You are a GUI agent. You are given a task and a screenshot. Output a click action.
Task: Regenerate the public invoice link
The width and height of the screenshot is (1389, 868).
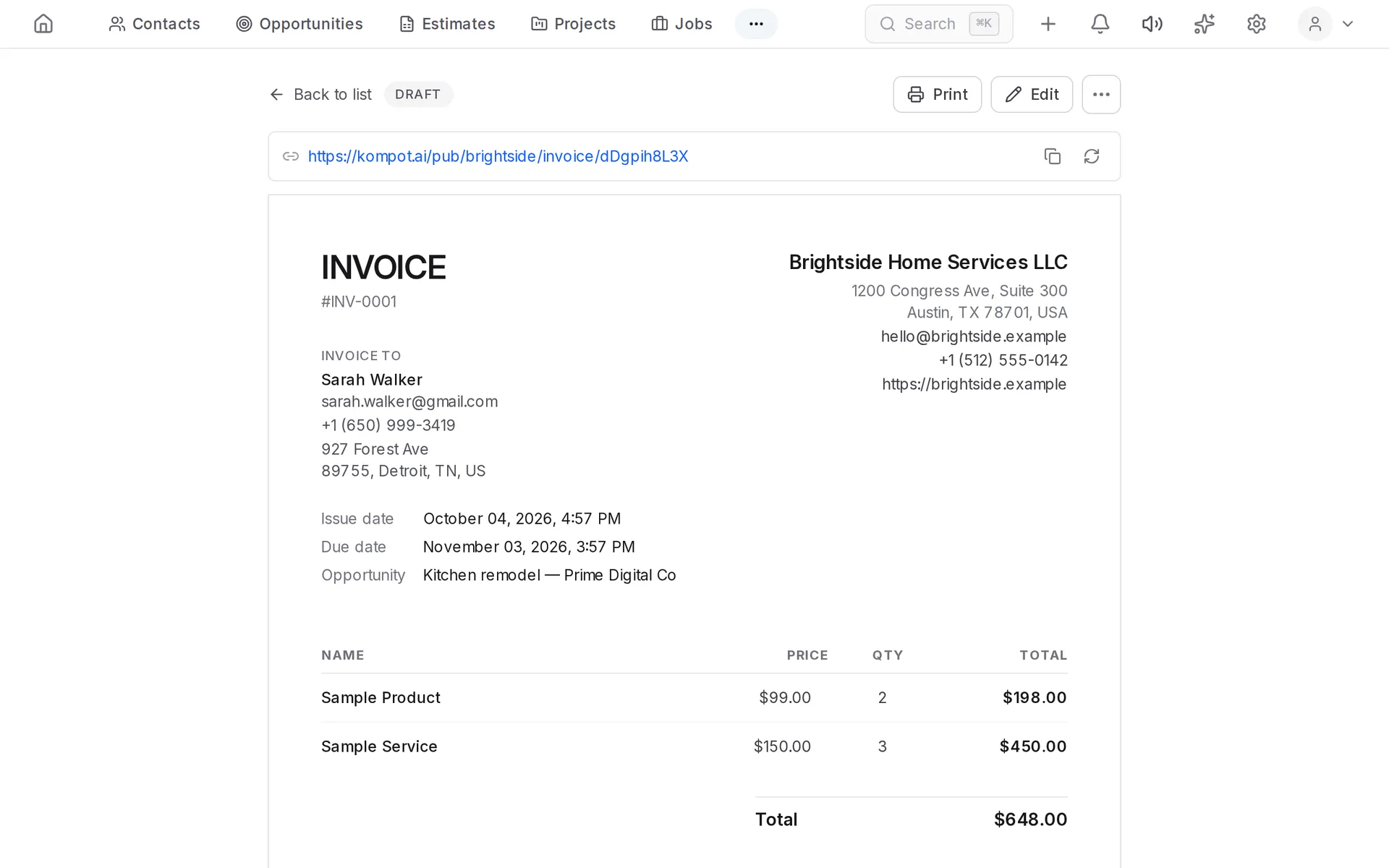(1092, 156)
